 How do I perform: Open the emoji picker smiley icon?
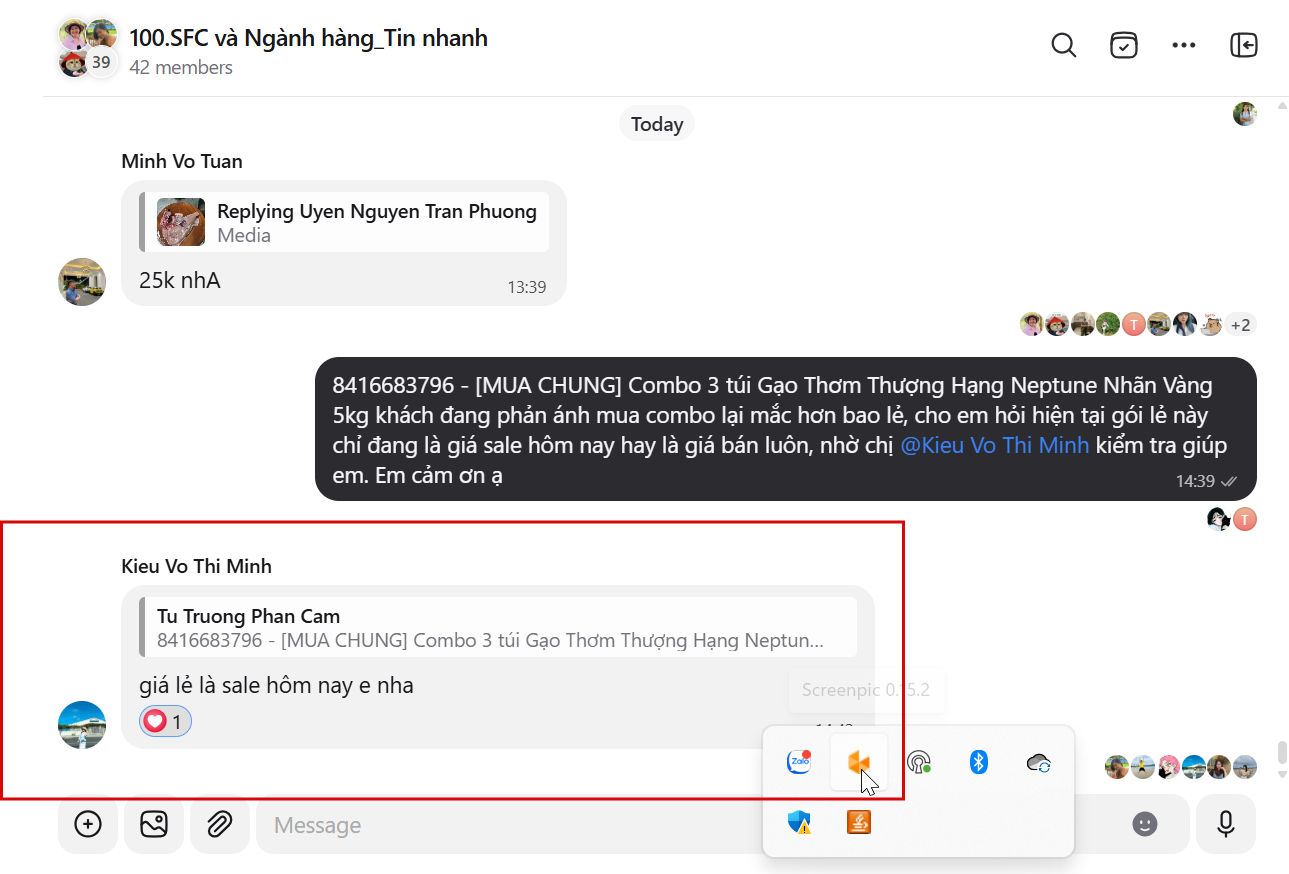coord(1145,824)
